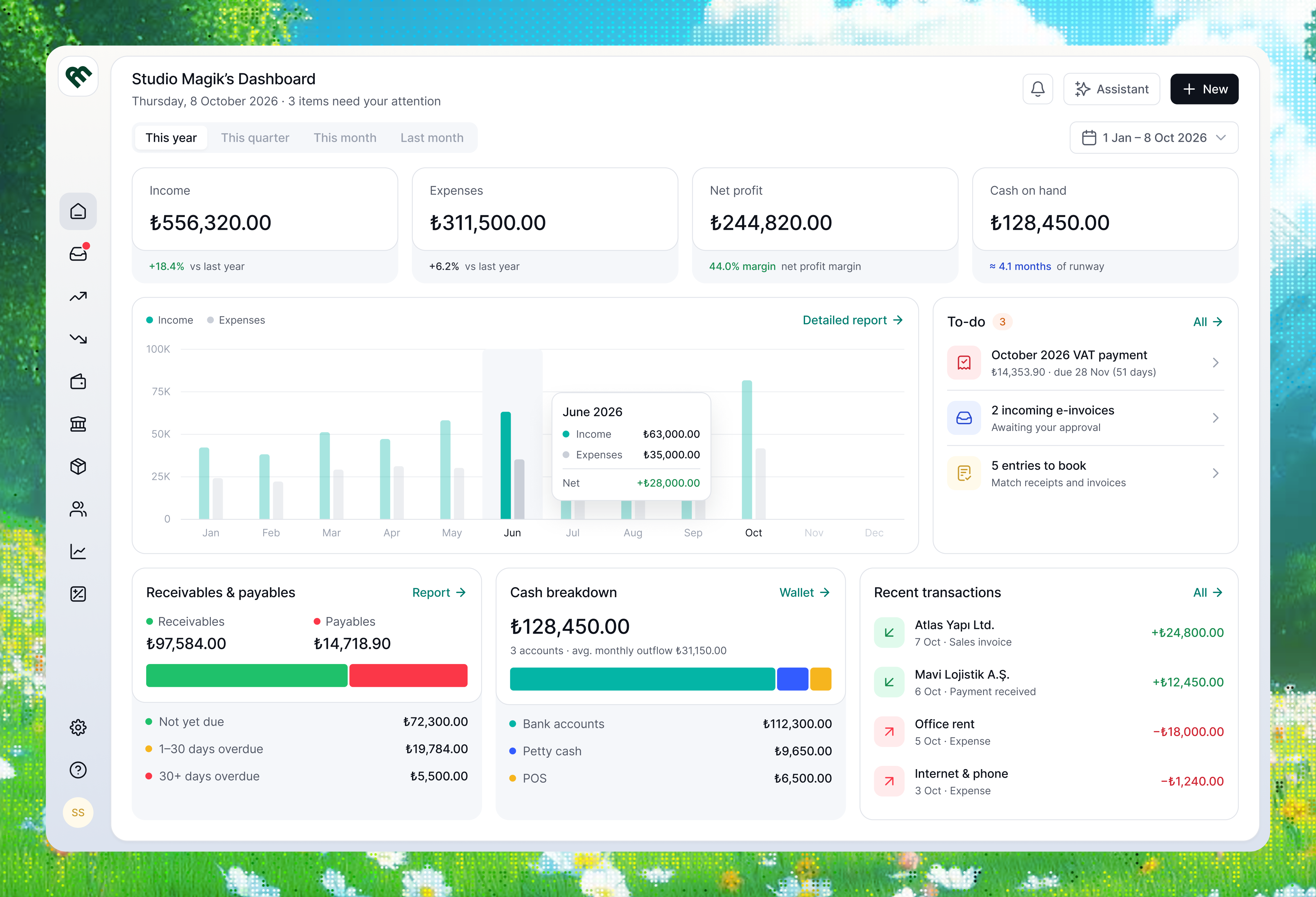
Task: Click the Mavi Lojistik A.Ş. transaction
Action: coord(1049,682)
